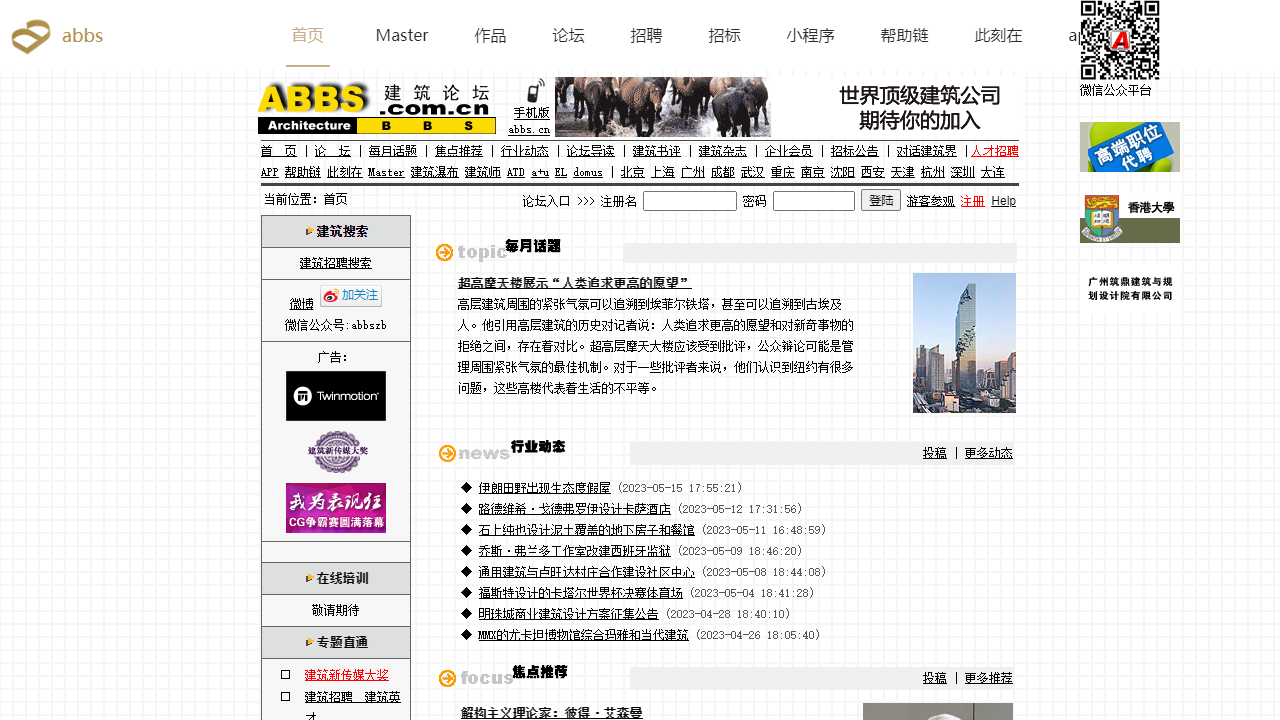The height and width of the screenshot is (720, 1280).
Task: Open the Hong Kong University logo
Action: pyautogui.click(x=1129, y=218)
